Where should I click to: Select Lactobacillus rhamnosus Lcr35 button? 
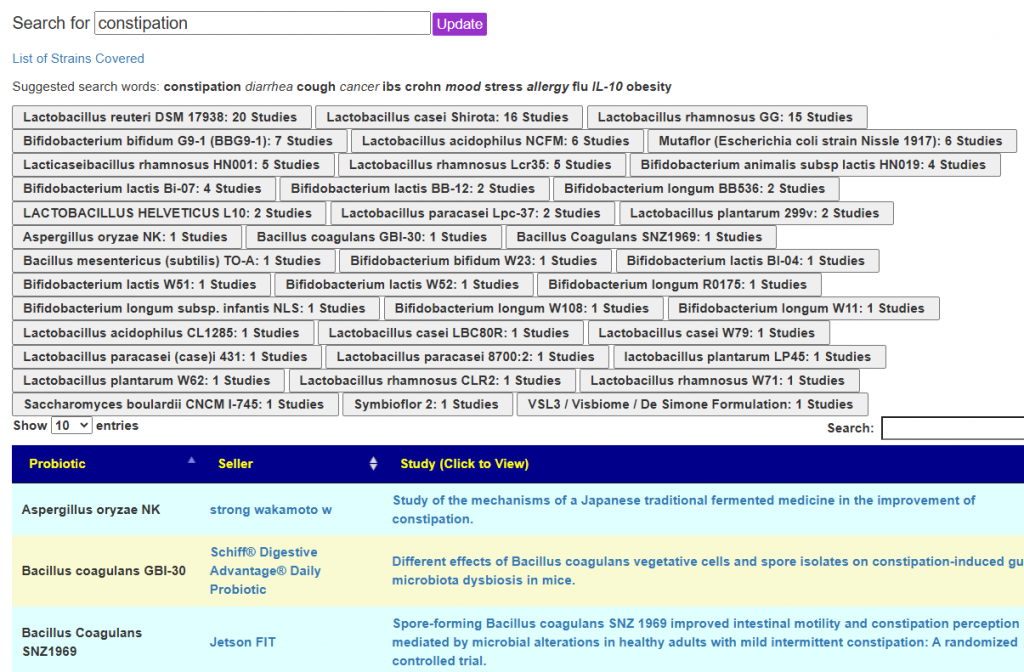(x=481, y=165)
